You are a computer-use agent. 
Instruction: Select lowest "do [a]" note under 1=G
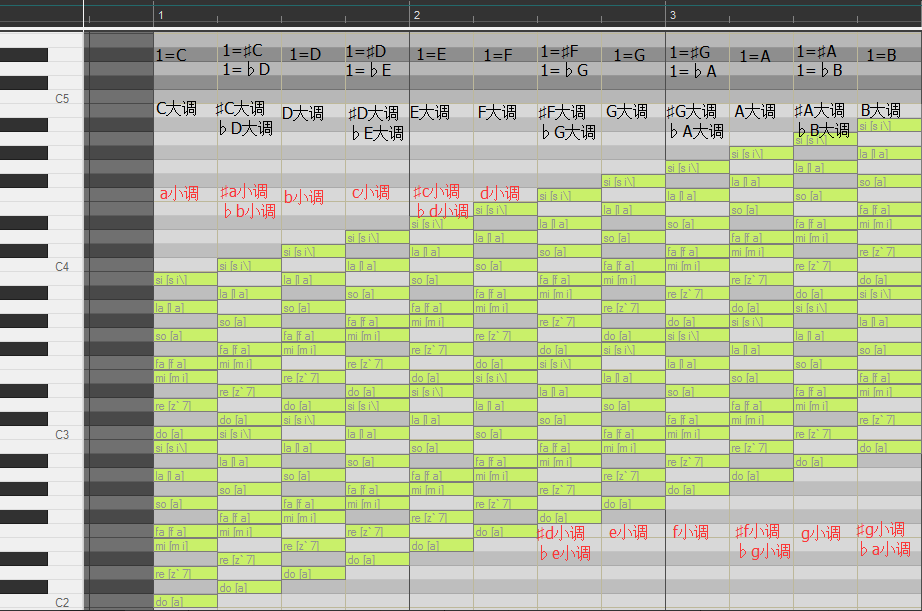633,503
